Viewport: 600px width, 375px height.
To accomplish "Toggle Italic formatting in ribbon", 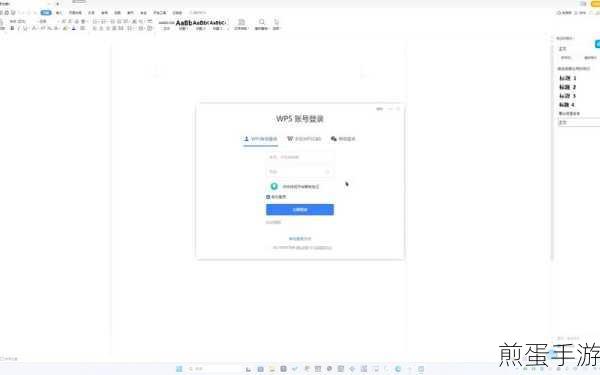I will tap(18, 28).
